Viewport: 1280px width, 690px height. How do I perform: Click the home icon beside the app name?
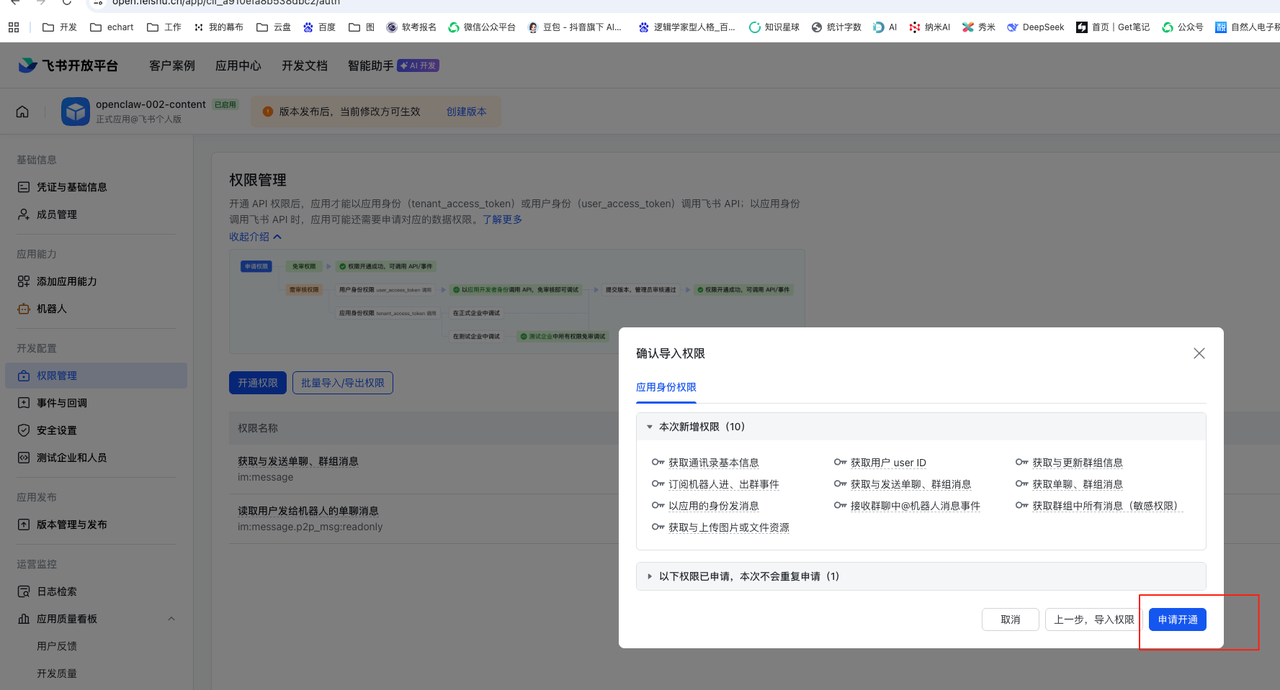(x=22, y=112)
